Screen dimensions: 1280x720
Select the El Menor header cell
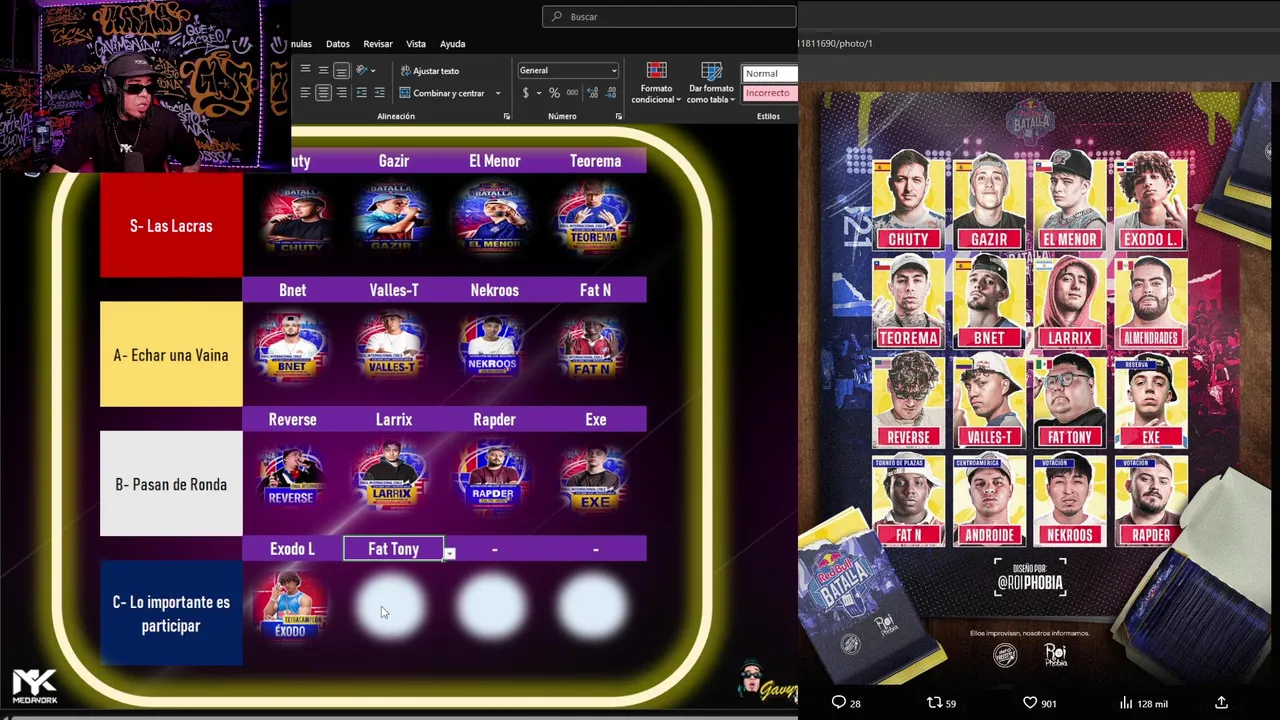pyautogui.click(x=495, y=161)
